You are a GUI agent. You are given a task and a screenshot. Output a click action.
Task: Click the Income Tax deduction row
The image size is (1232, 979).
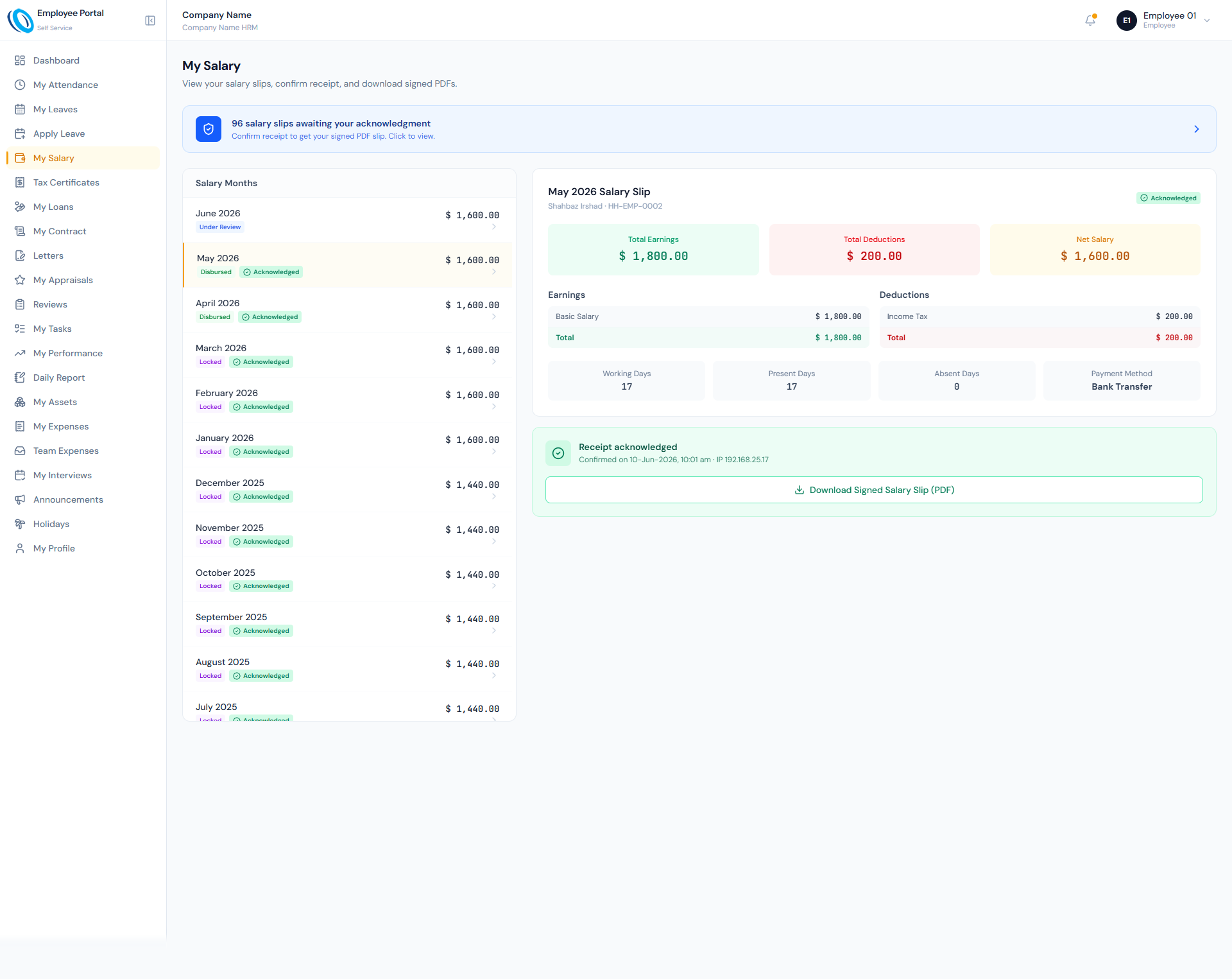point(1039,316)
